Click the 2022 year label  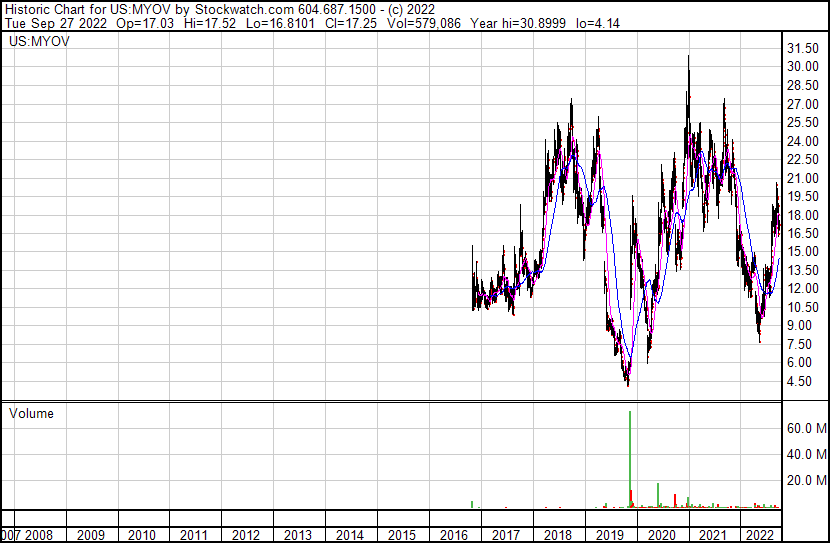762,535
